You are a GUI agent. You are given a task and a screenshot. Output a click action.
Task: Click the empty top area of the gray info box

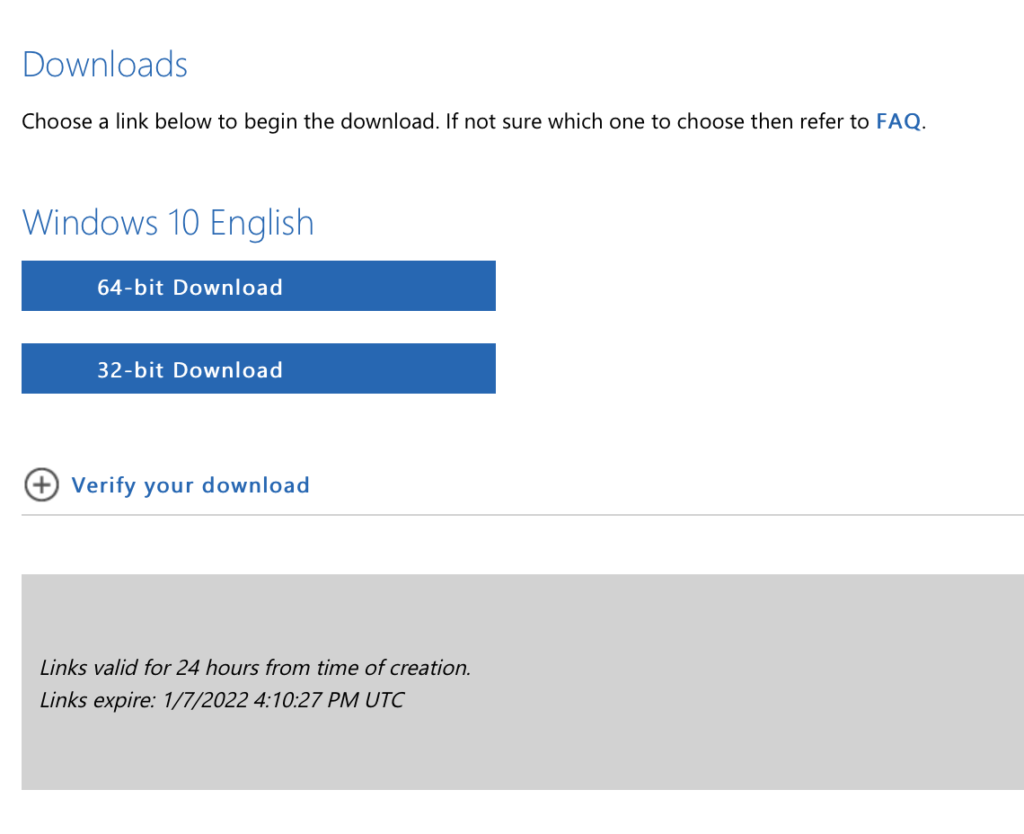(x=520, y=610)
